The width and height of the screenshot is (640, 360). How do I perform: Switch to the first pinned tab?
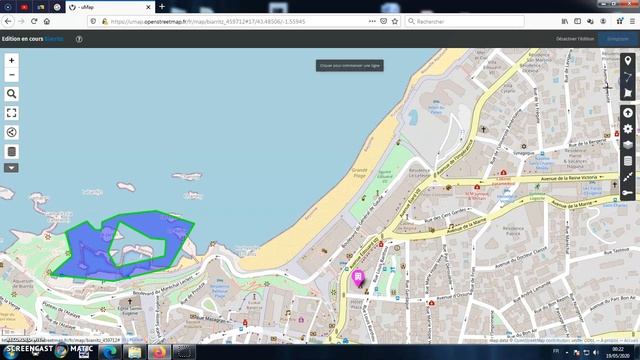point(8,7)
